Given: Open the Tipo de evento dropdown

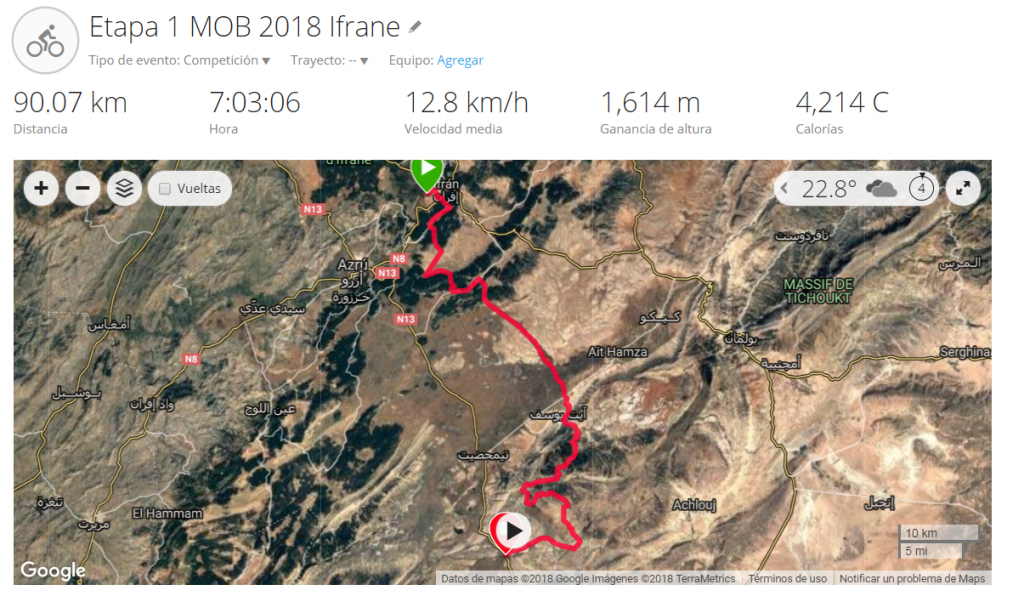Looking at the screenshot, I should pyautogui.click(x=180, y=60).
